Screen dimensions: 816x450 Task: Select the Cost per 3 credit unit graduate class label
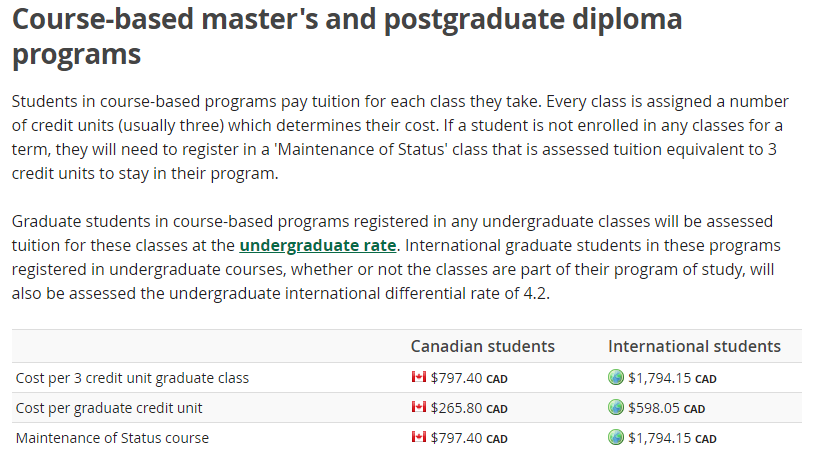coord(132,378)
